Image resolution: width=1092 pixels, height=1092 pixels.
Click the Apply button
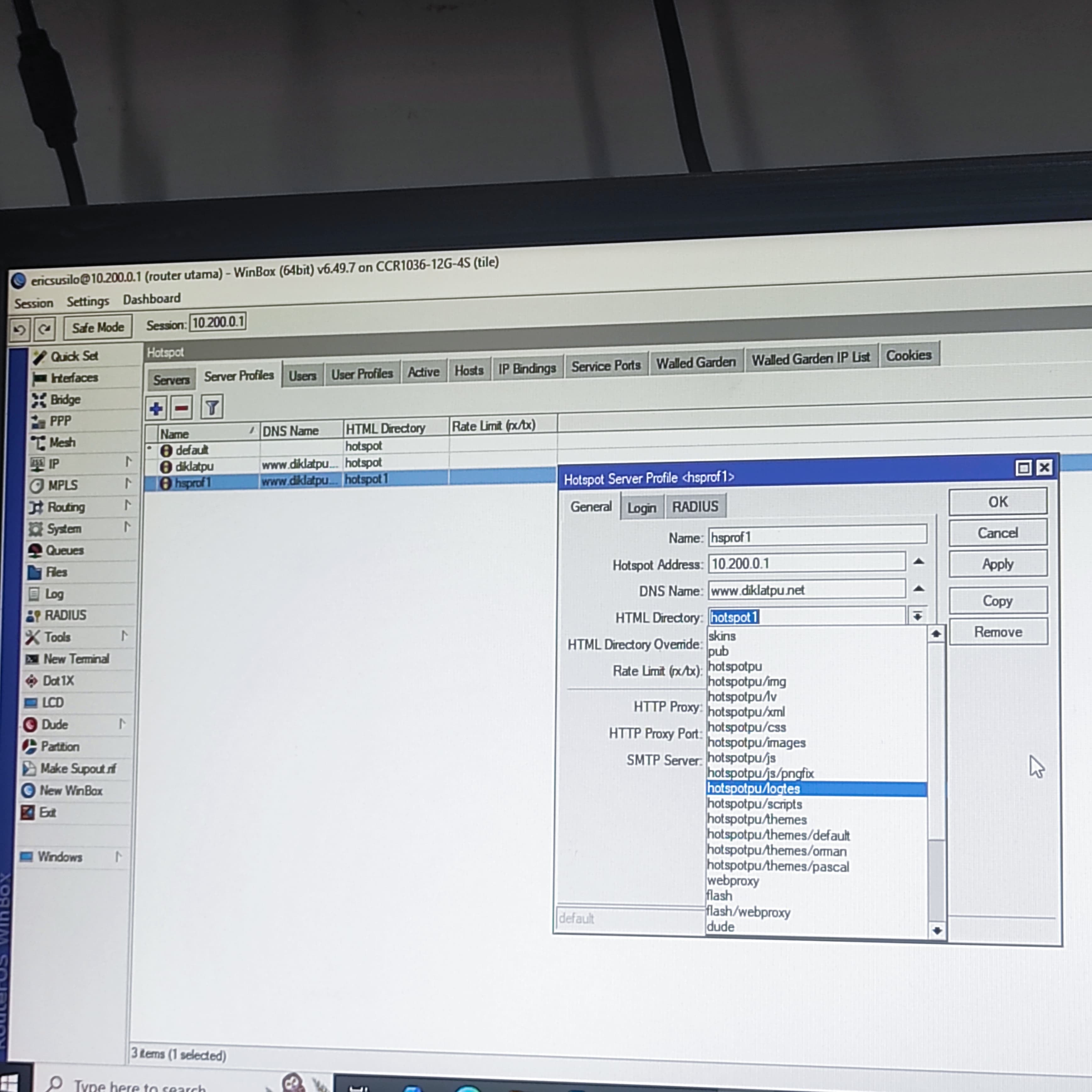point(998,564)
